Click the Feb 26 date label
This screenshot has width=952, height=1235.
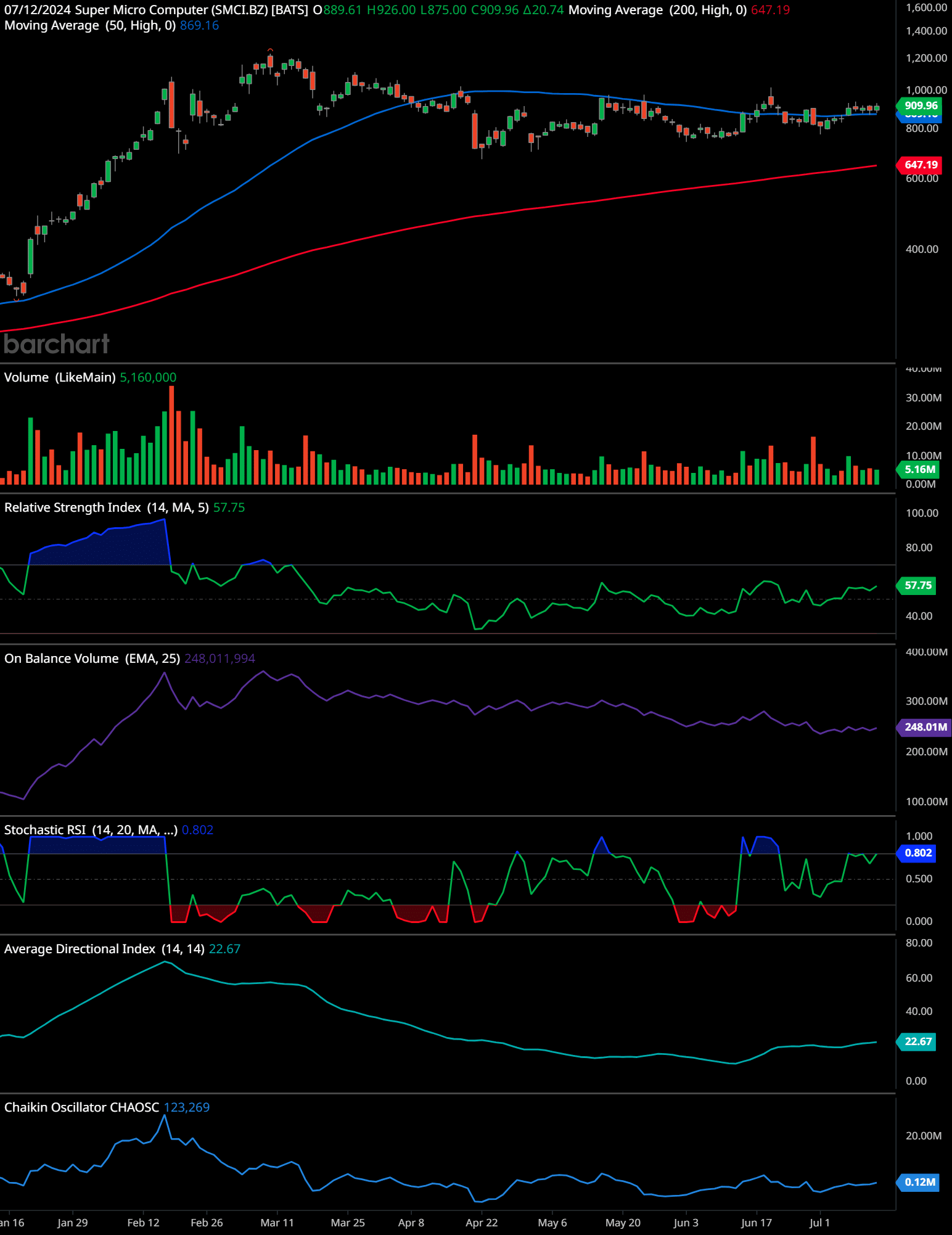point(207,1223)
